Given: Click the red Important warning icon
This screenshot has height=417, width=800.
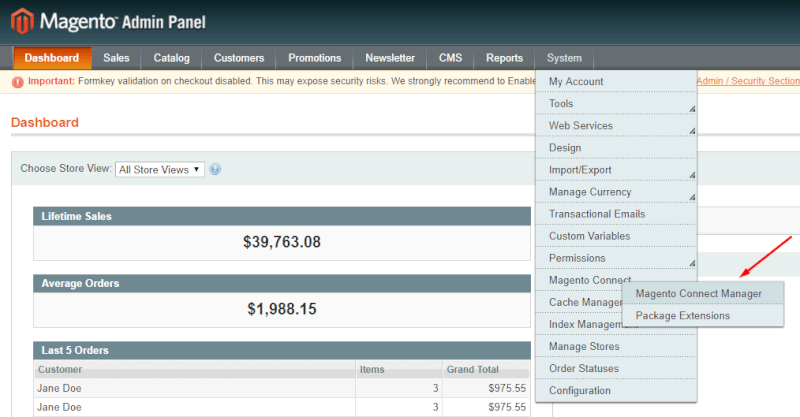Looking at the screenshot, I should [17, 82].
